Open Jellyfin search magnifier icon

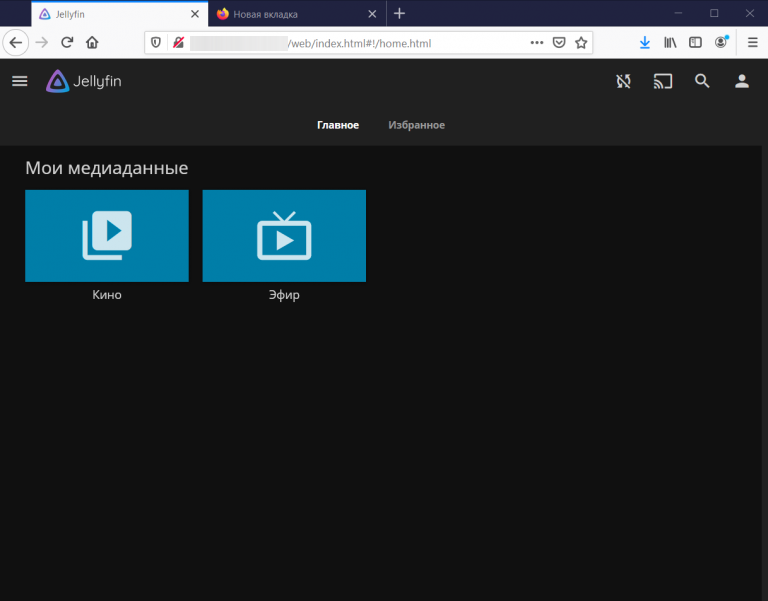pos(702,82)
